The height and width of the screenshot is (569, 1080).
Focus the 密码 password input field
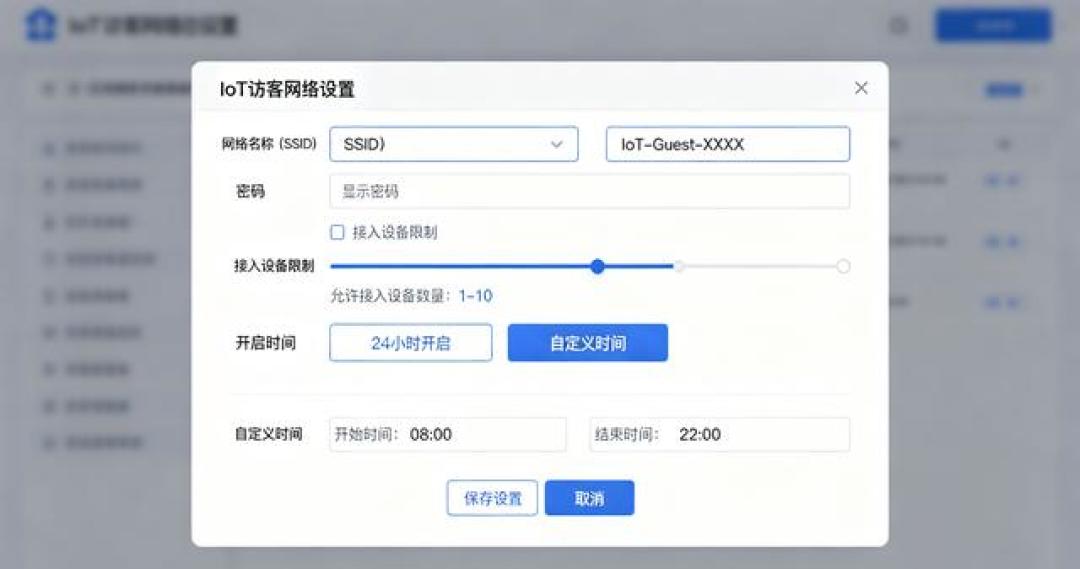tap(590, 191)
